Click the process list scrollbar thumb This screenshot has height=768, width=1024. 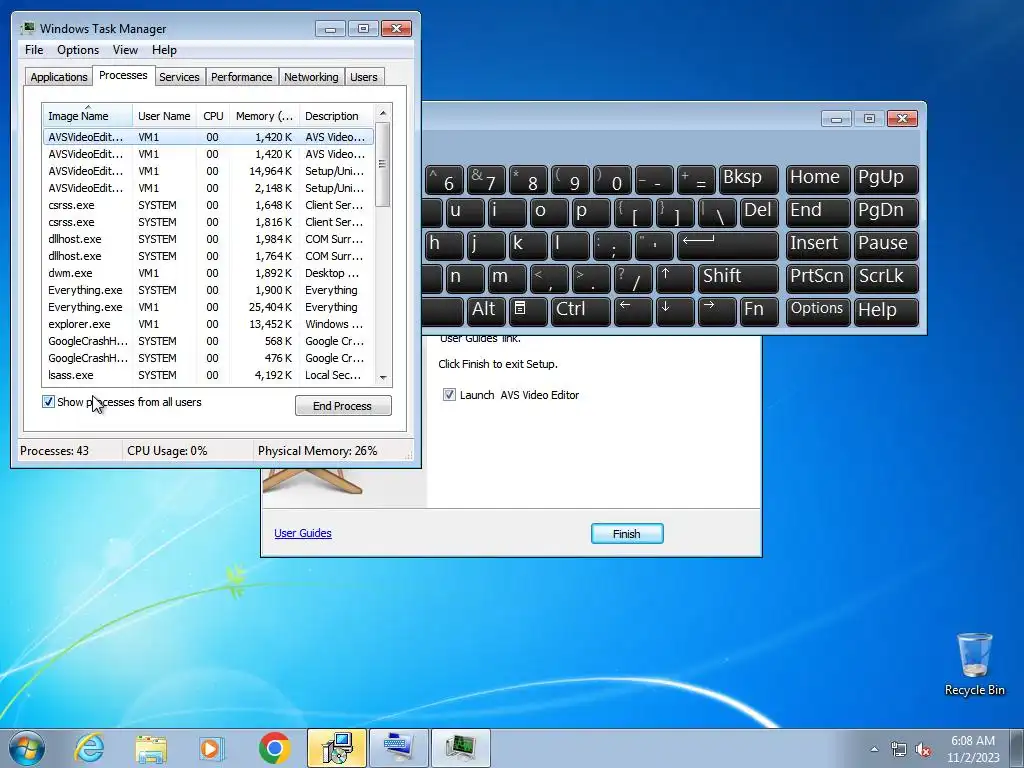(383, 164)
